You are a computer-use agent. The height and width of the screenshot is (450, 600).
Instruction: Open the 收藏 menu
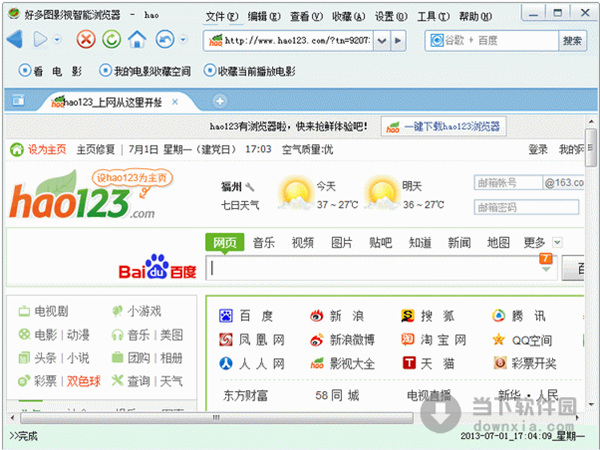click(x=348, y=16)
